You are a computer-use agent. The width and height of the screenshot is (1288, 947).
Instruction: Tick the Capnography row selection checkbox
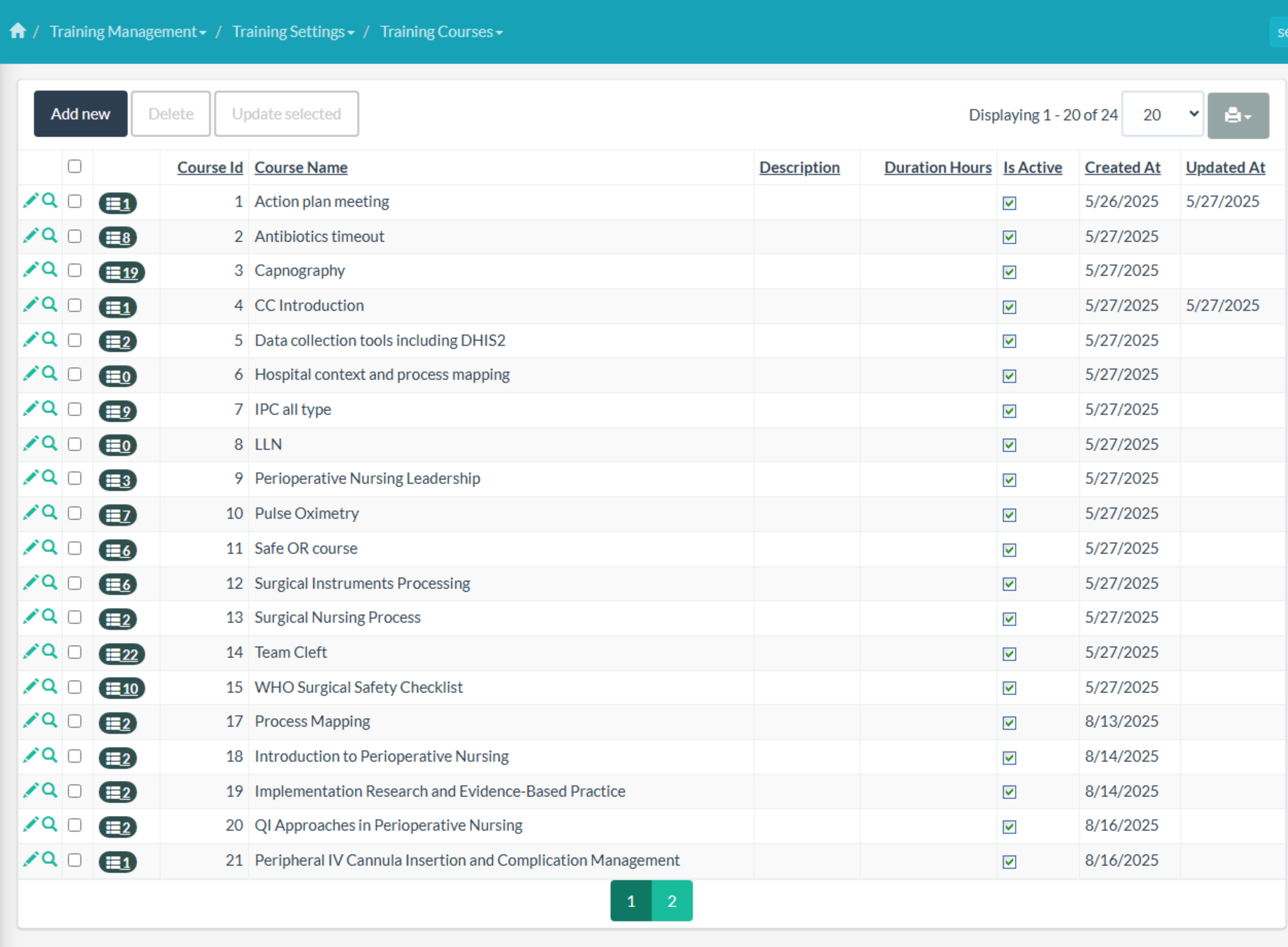(75, 270)
